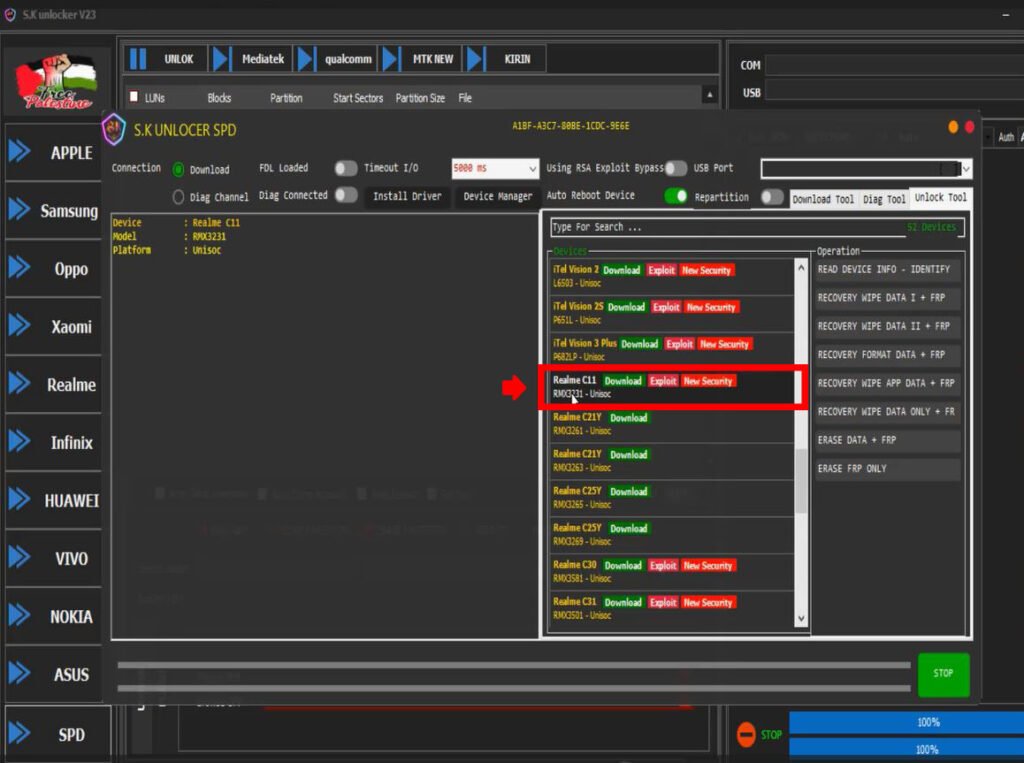This screenshot has height=763, width=1024.
Task: Click the pause icon beside UNLOK
Action: pos(138,59)
